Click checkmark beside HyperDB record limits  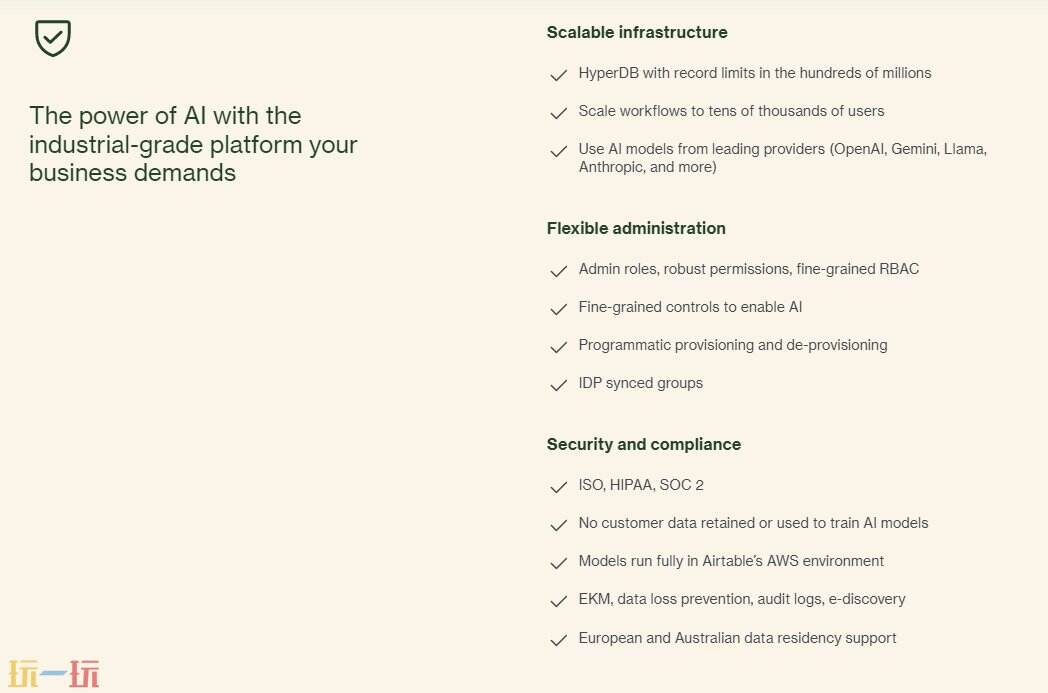point(559,75)
